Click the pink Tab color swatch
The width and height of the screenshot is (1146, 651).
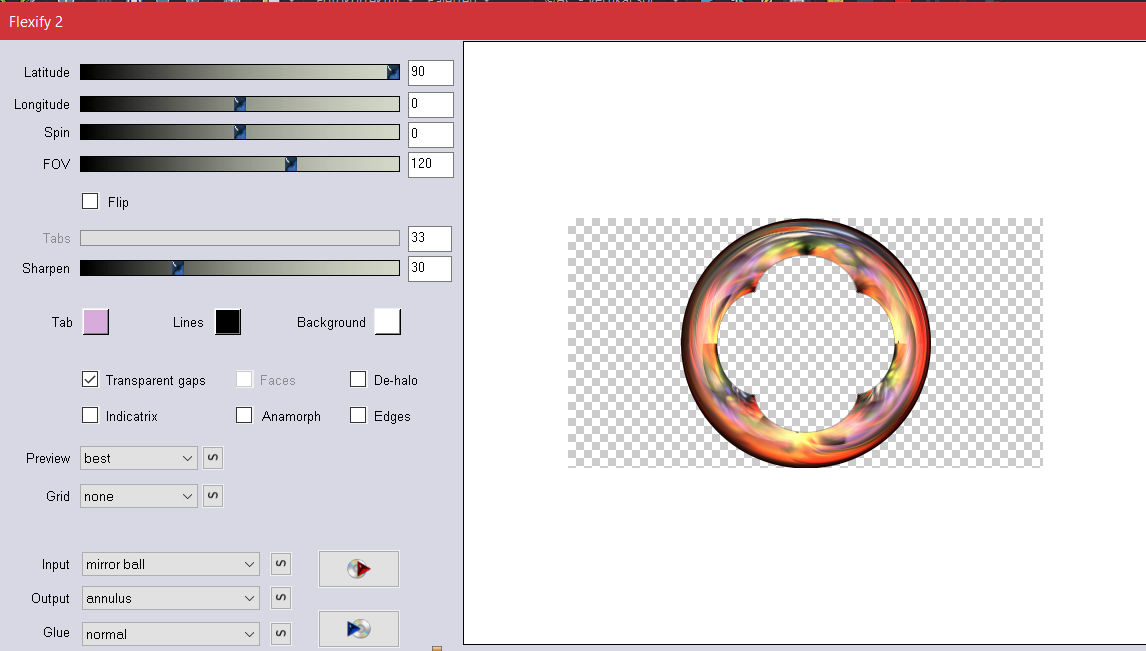[96, 322]
